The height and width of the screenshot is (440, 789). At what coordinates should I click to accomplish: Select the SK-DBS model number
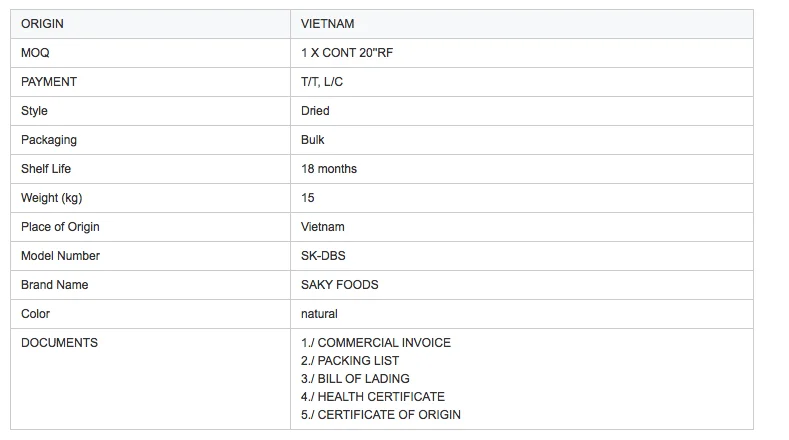pos(323,256)
